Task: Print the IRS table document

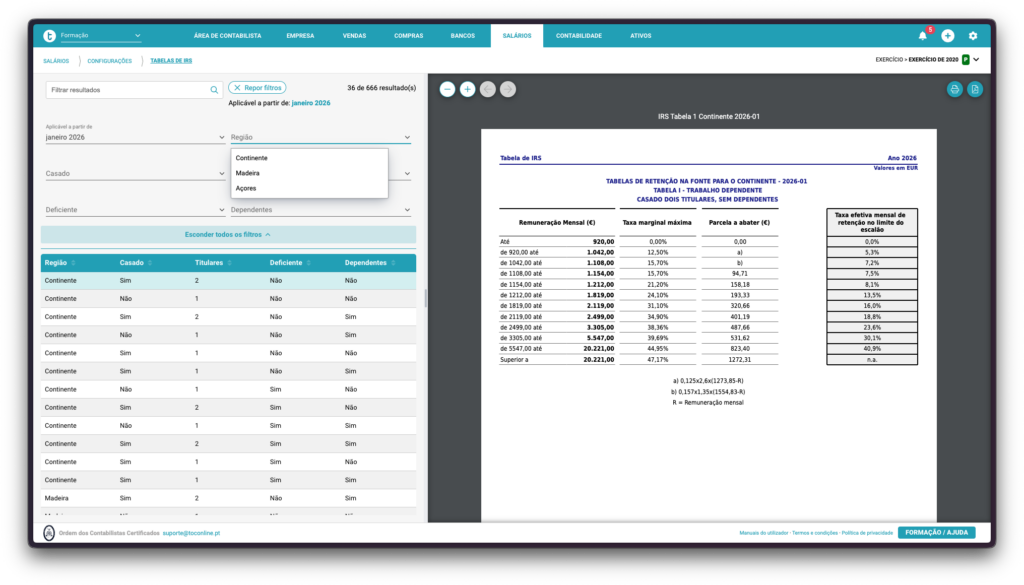Action: click(x=955, y=89)
